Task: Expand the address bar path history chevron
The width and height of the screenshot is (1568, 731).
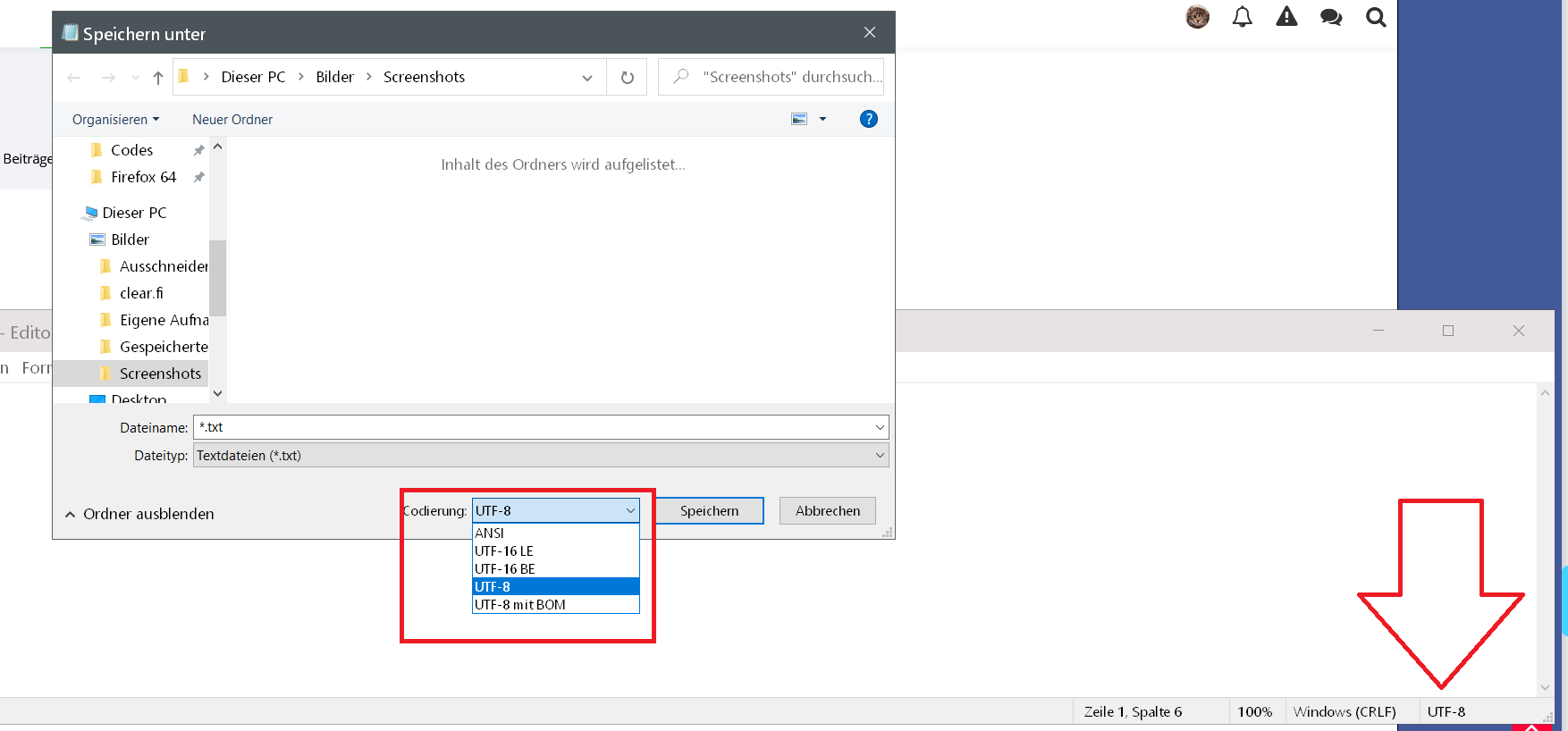Action: (587, 78)
